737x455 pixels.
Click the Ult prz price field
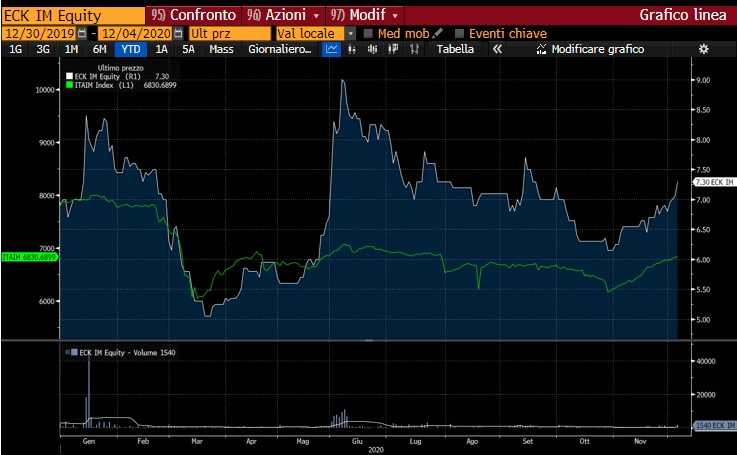[230, 33]
